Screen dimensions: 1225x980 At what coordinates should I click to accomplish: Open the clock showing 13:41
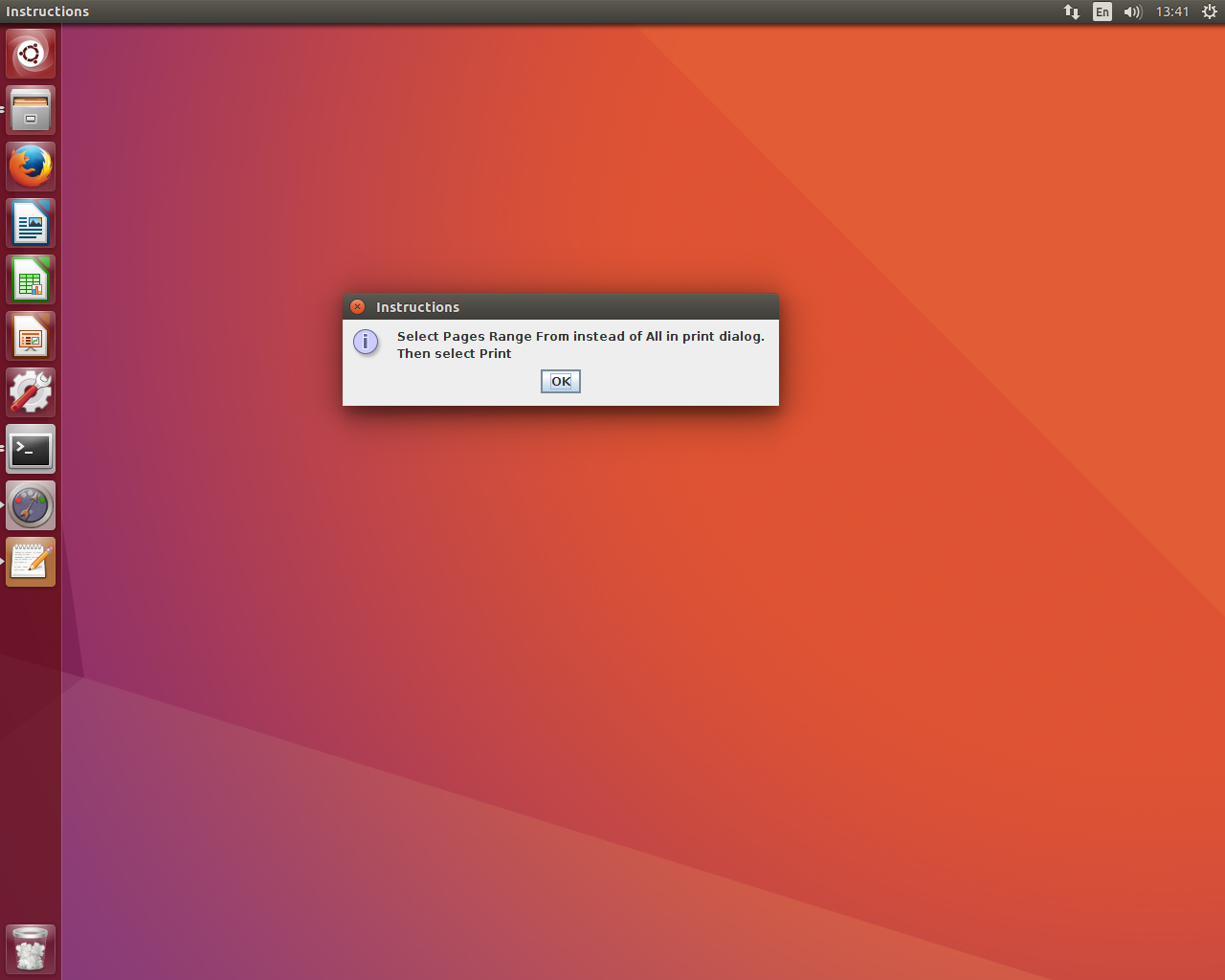click(x=1172, y=11)
